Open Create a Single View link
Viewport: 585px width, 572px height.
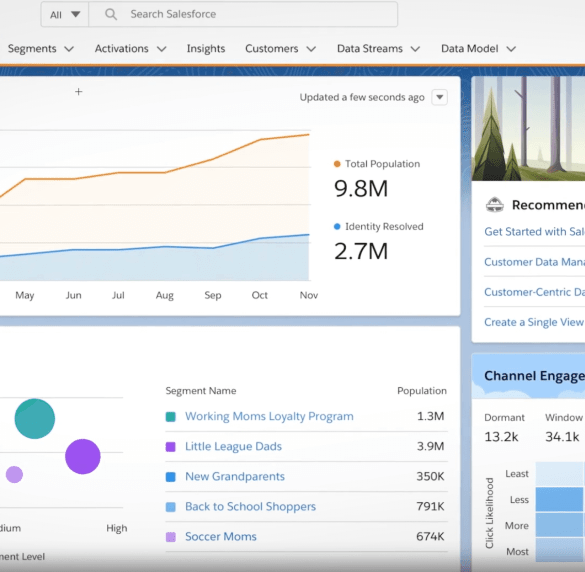click(x=534, y=322)
